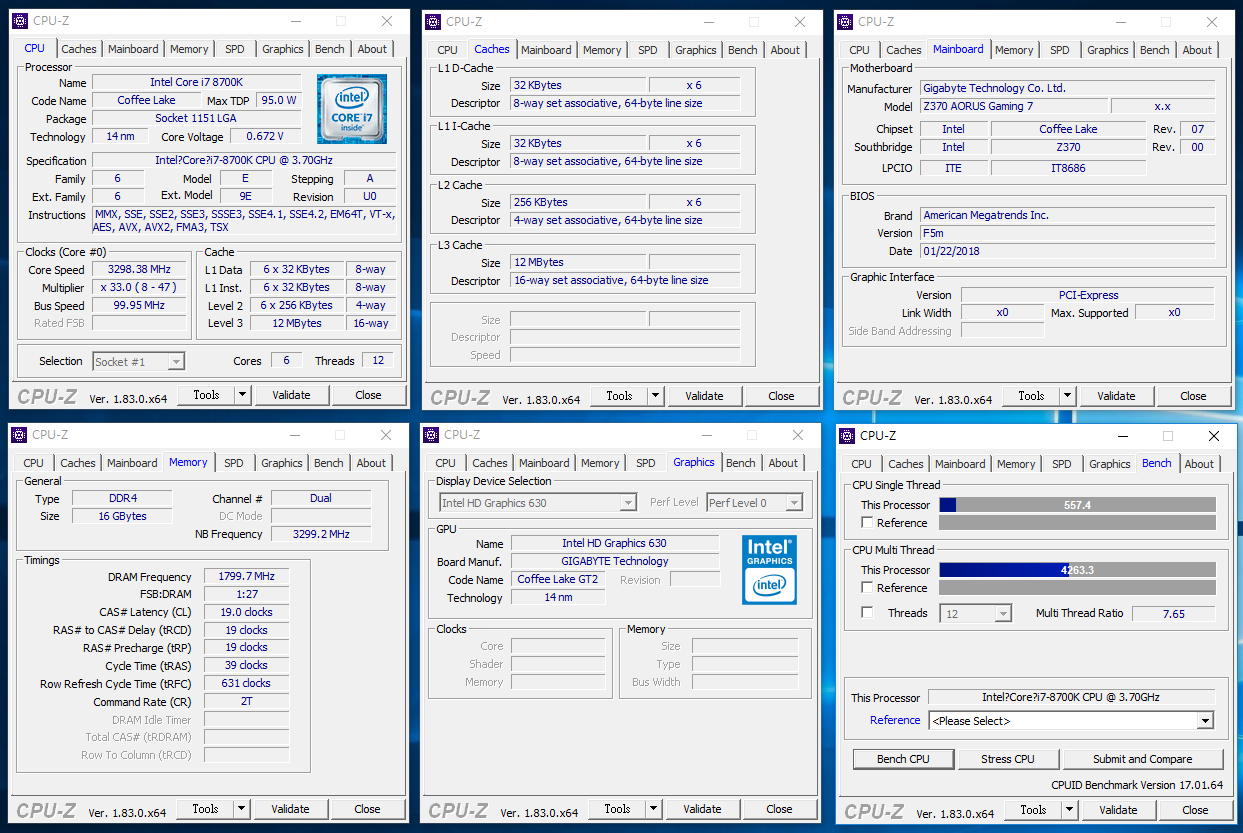Click the Core Speed value 3298.38 MHz
The image size is (1243, 833).
pos(139,269)
